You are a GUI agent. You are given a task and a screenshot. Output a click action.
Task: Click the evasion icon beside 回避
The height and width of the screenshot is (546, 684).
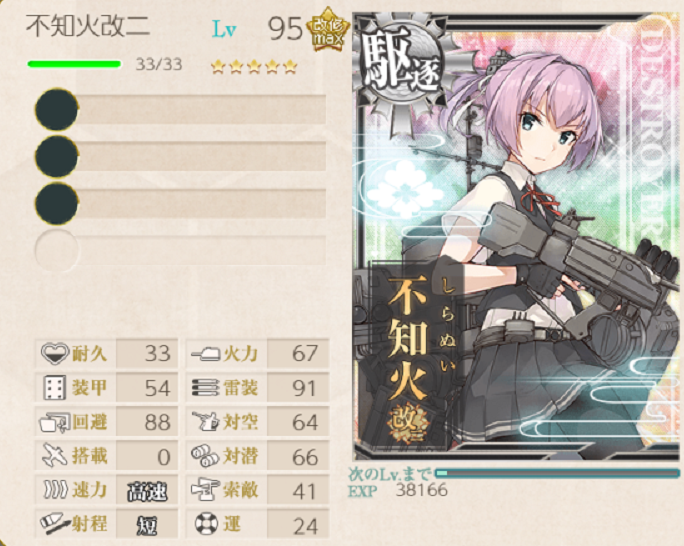coord(55,422)
